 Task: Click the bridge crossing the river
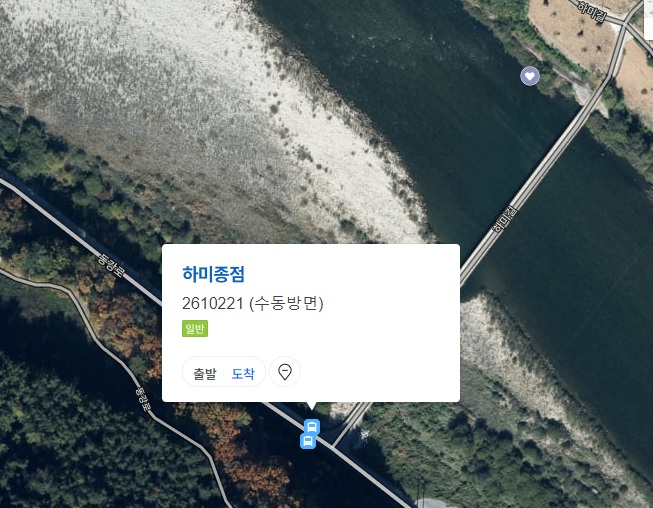point(541,169)
